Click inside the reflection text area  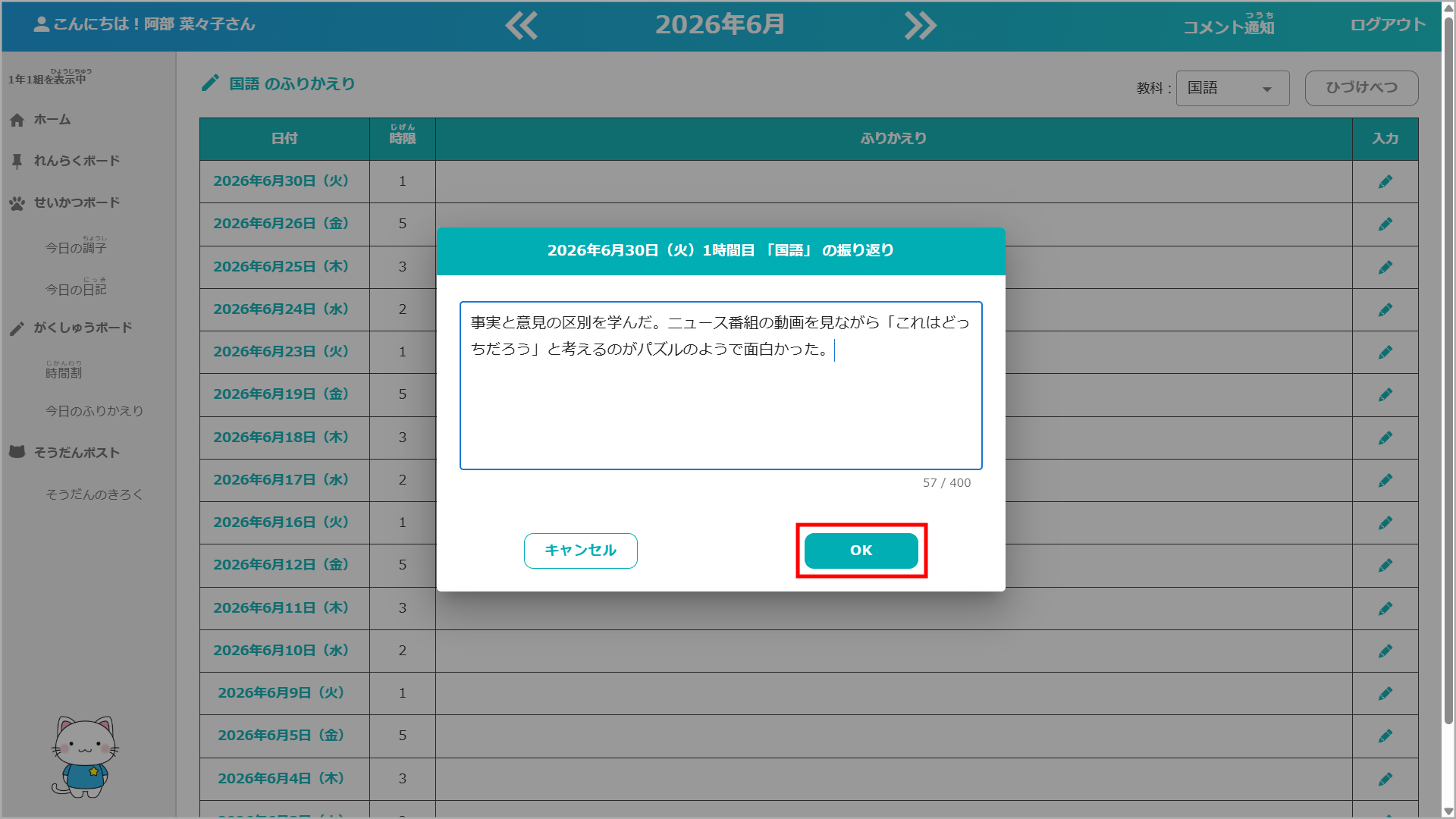tap(720, 385)
